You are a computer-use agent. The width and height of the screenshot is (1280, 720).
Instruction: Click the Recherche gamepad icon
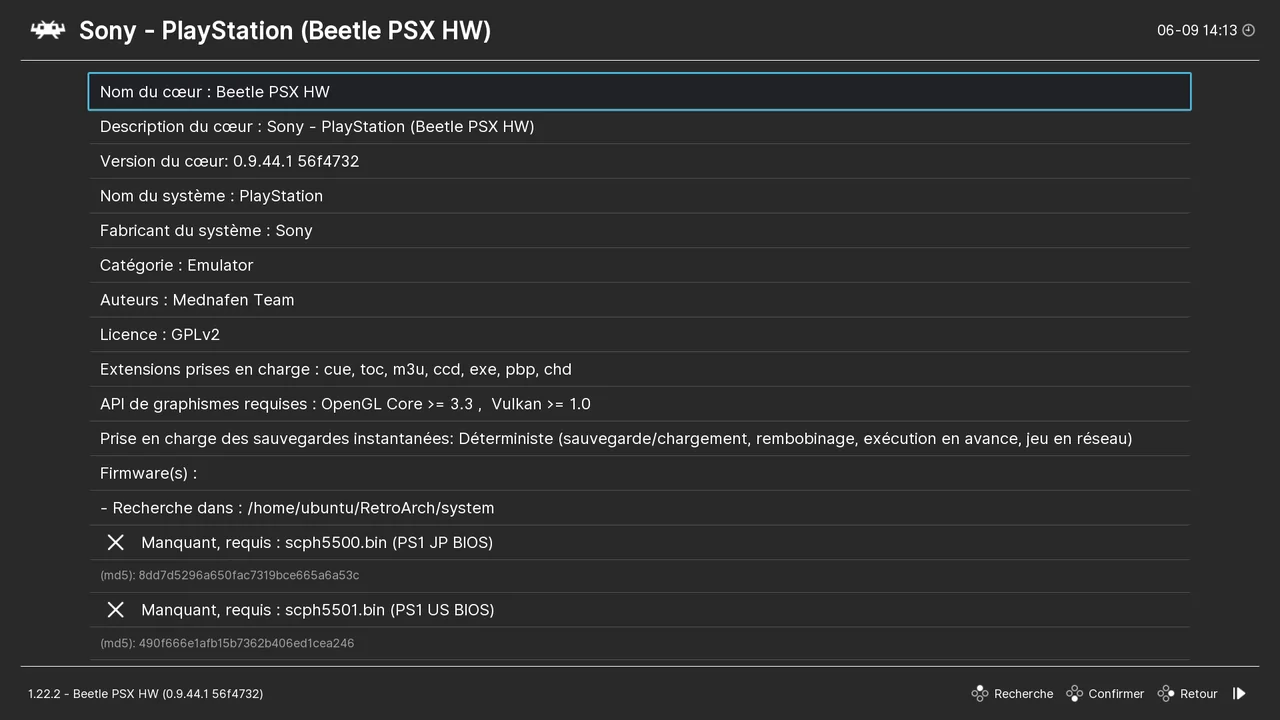980,693
